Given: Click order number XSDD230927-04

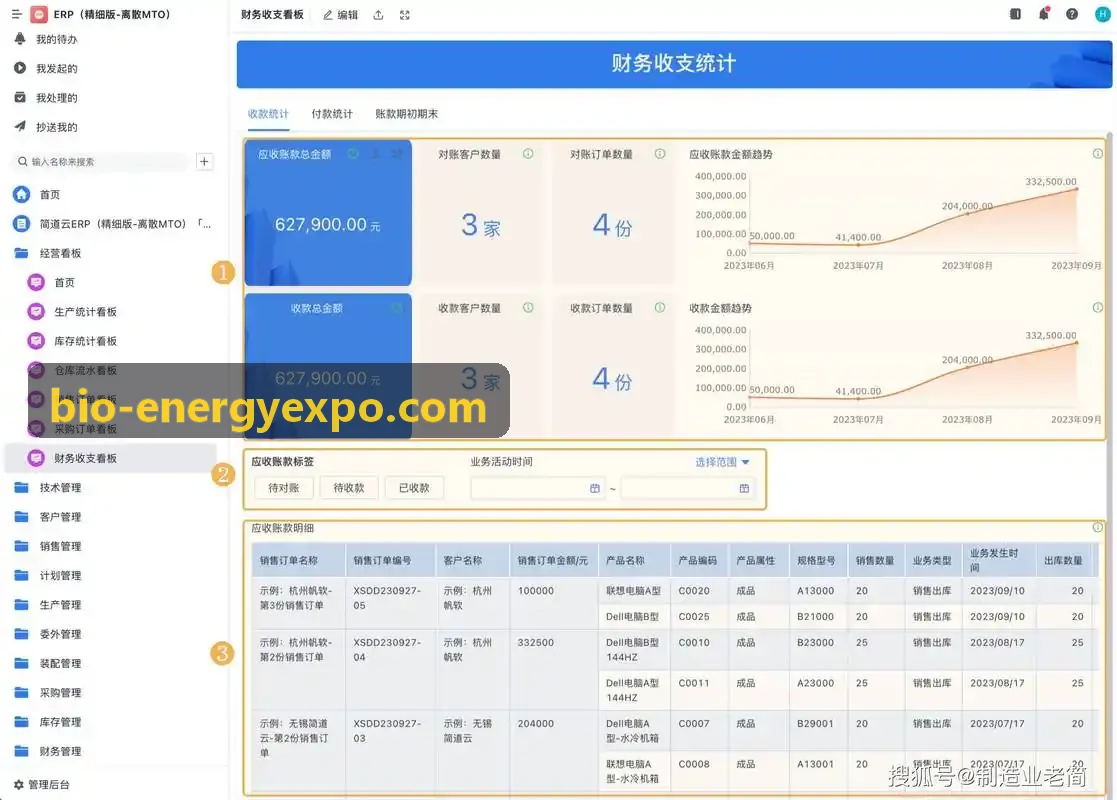Looking at the screenshot, I should click(x=387, y=650).
